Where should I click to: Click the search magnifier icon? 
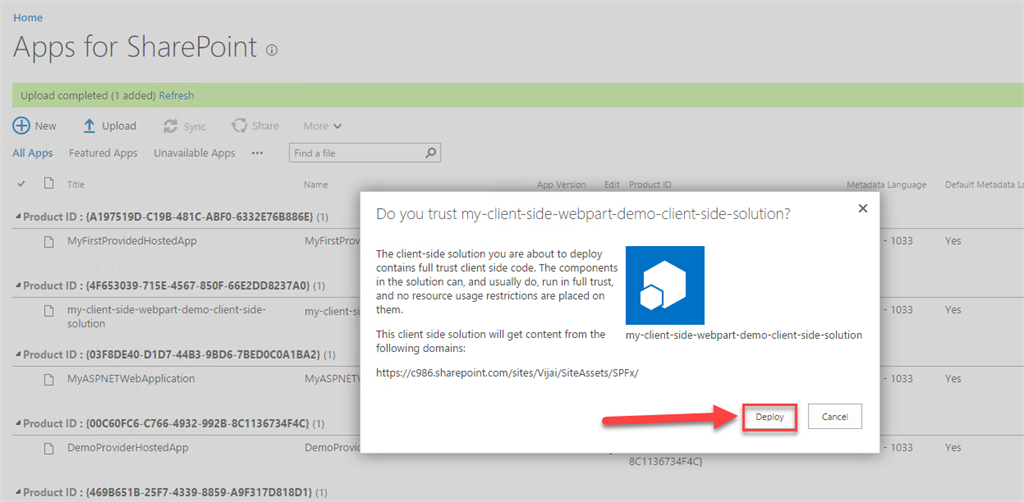coord(430,153)
